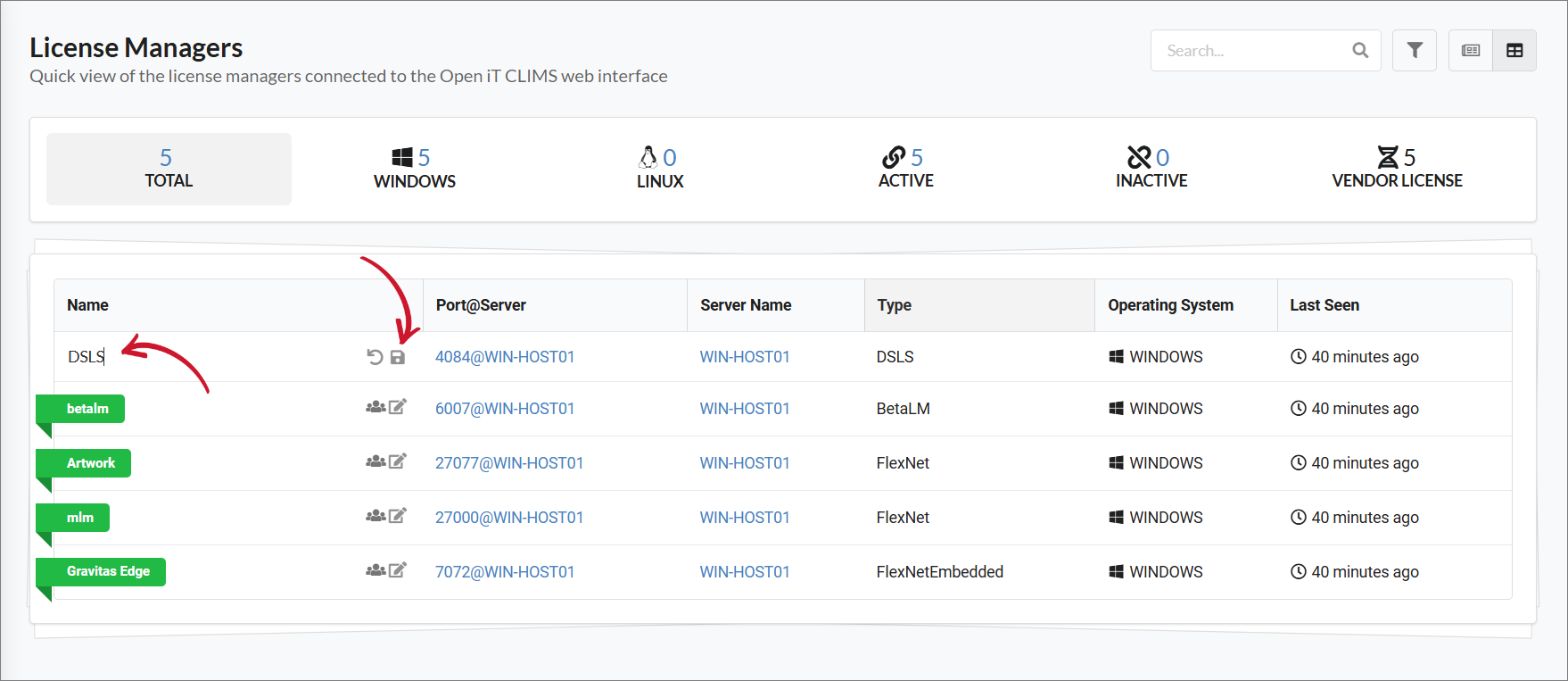Open user groups for betalm
Screen dimensions: 1568x681
pyautogui.click(x=375, y=407)
